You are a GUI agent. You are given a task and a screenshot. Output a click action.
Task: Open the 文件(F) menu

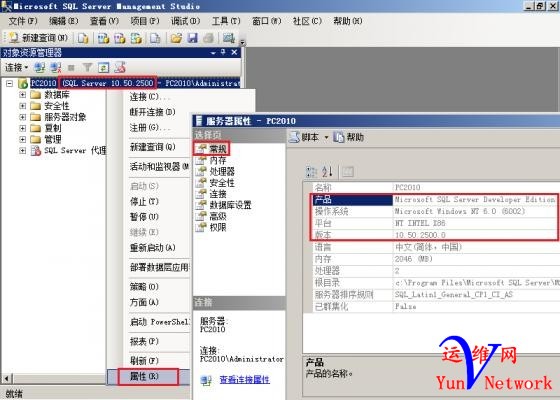tap(22, 21)
